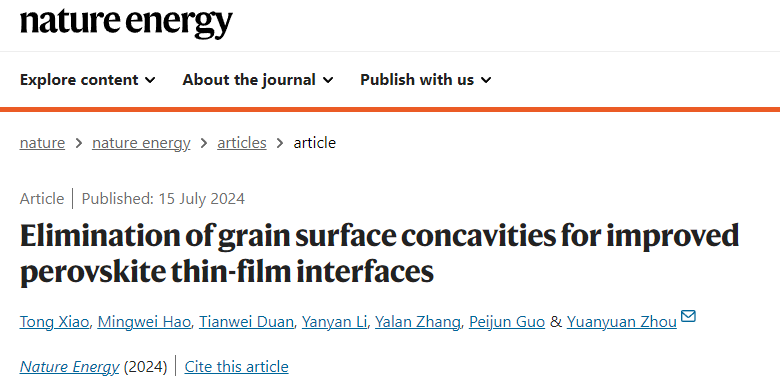Open the nature energy breadcrumb link
The image size is (780, 385).
[141, 143]
